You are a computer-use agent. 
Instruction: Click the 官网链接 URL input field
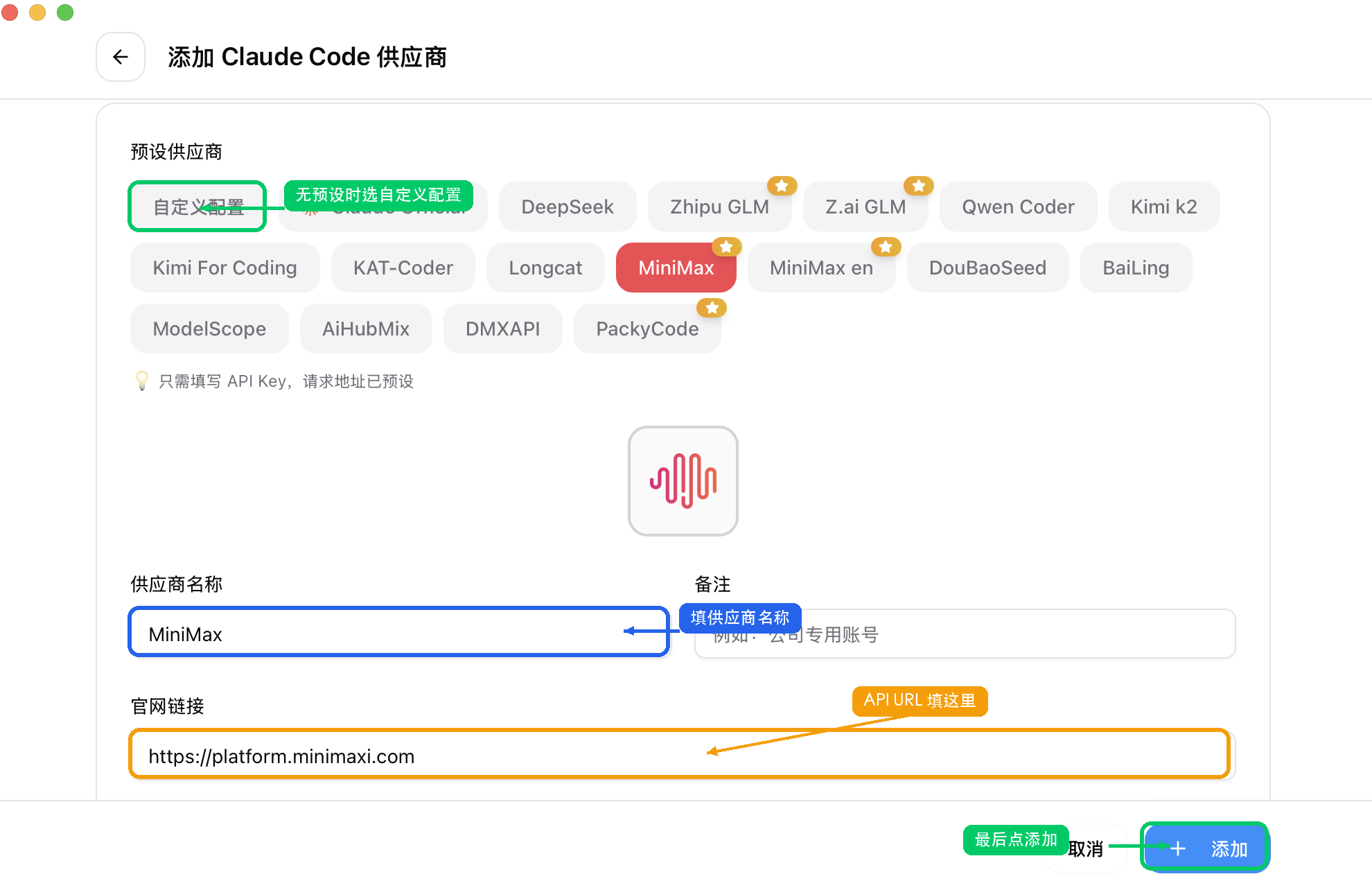tap(683, 756)
